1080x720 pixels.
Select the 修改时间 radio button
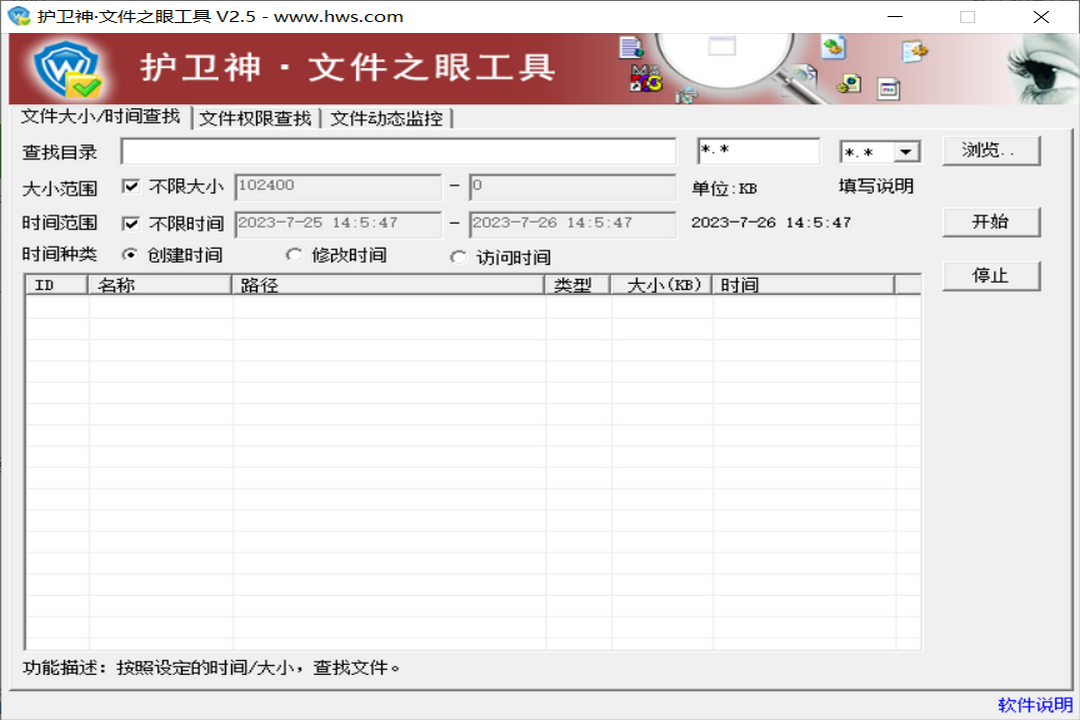[294, 255]
